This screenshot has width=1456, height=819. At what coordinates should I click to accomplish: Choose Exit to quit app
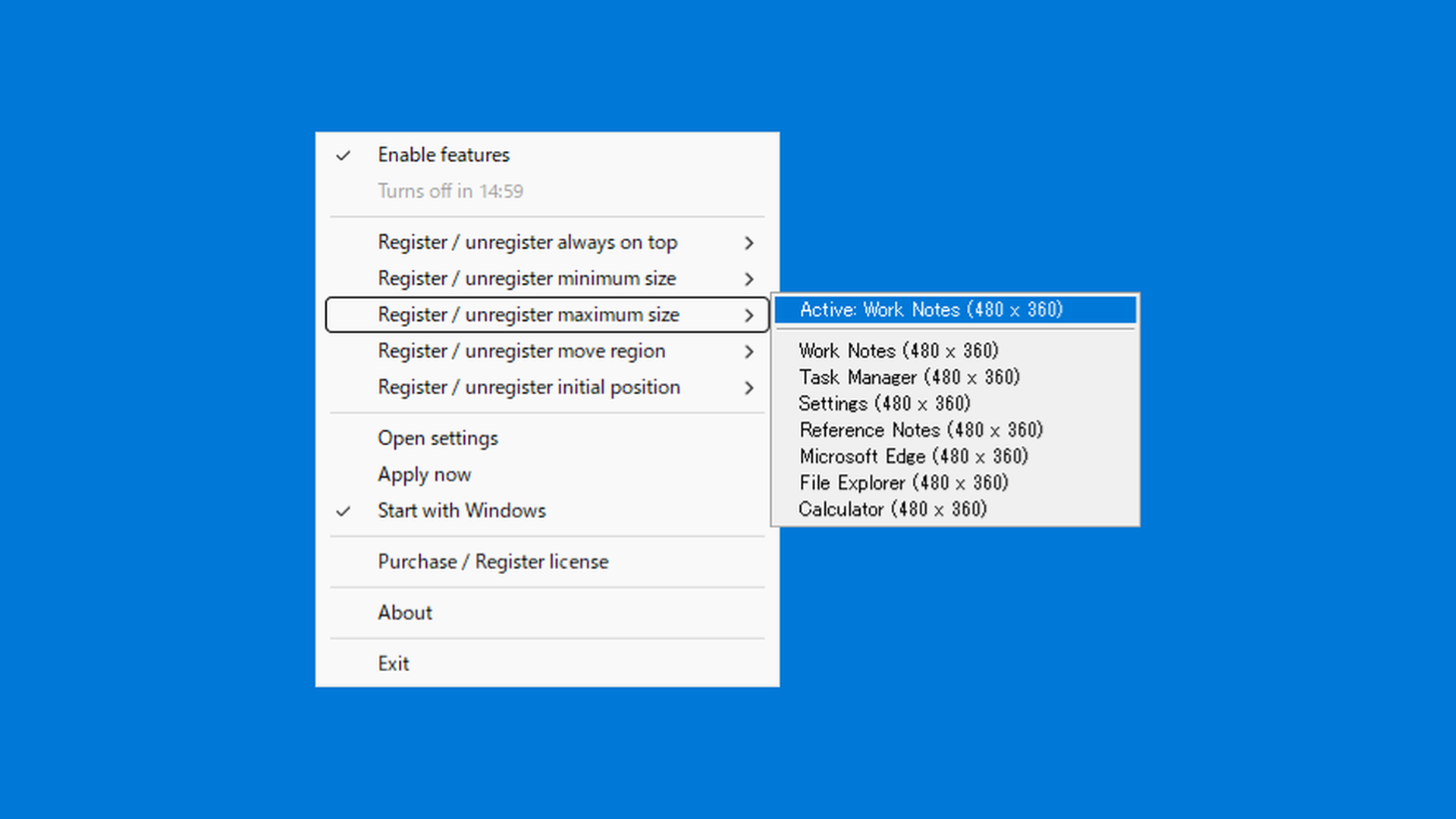click(547, 664)
